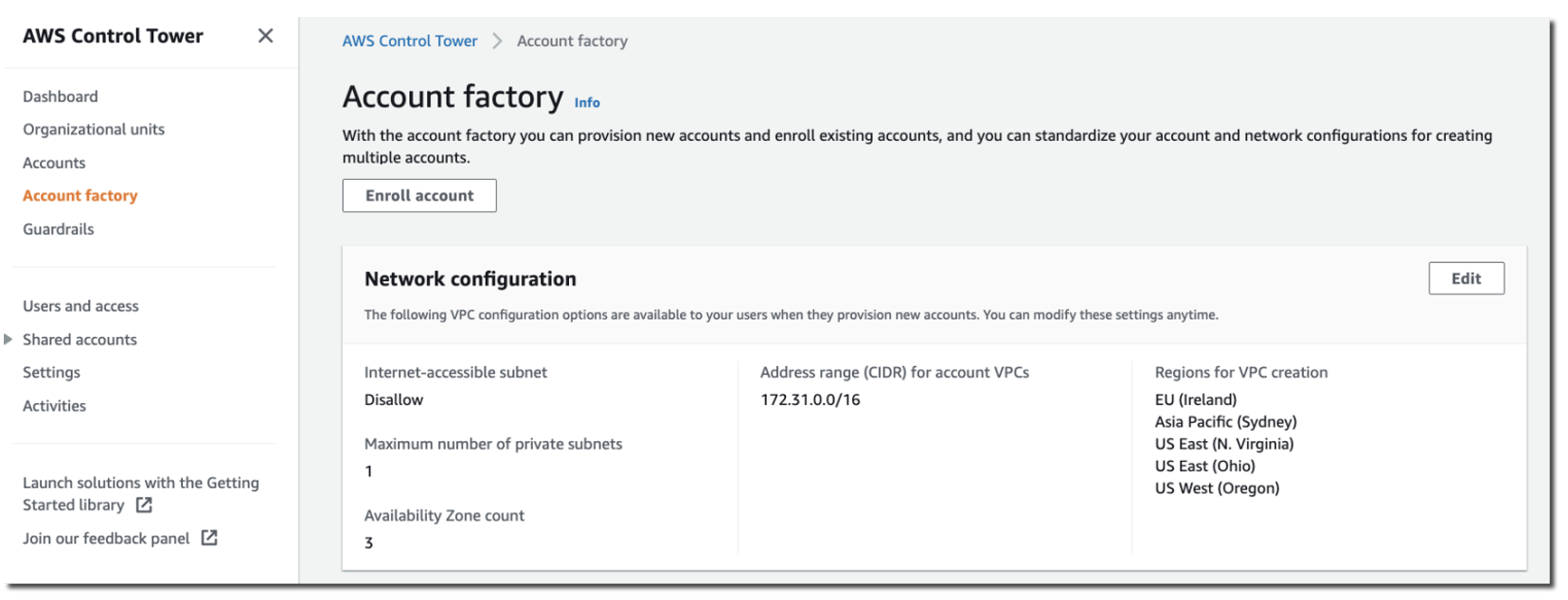Viewport: 1568px width, 600px height.
Task: Open Shared accounts in the sidebar
Action: 80,339
